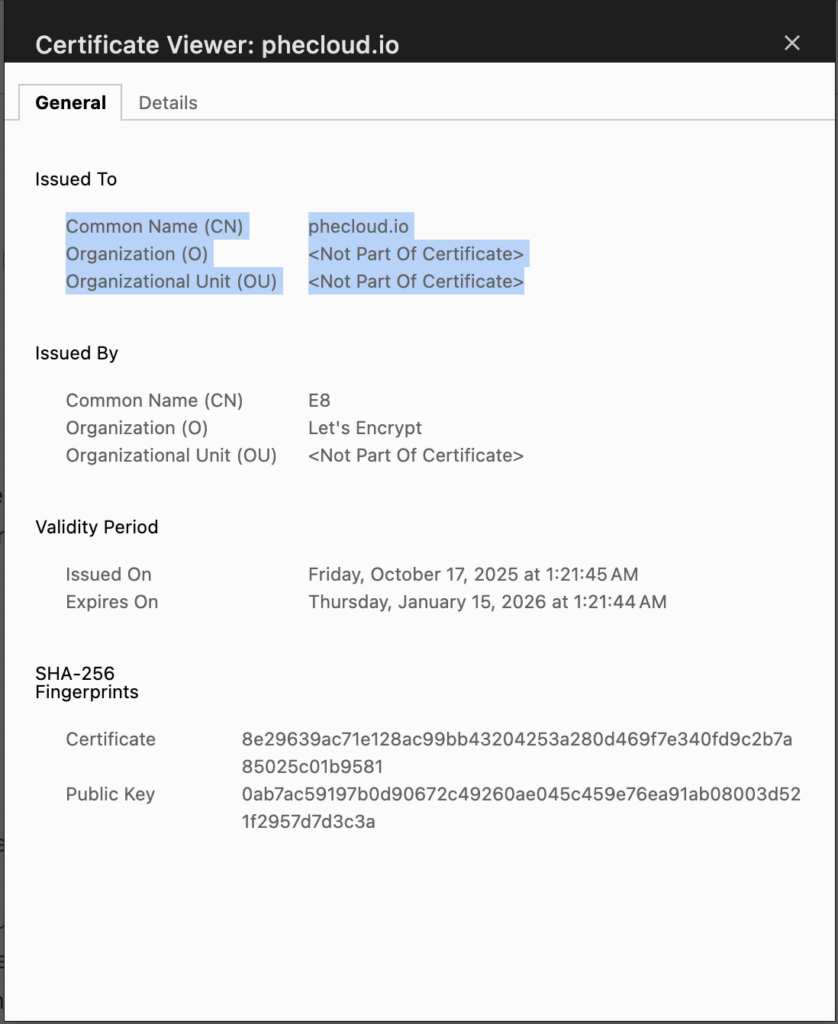The height and width of the screenshot is (1024, 838).
Task: Click the Certificate label under fingerprints
Action: (111, 740)
